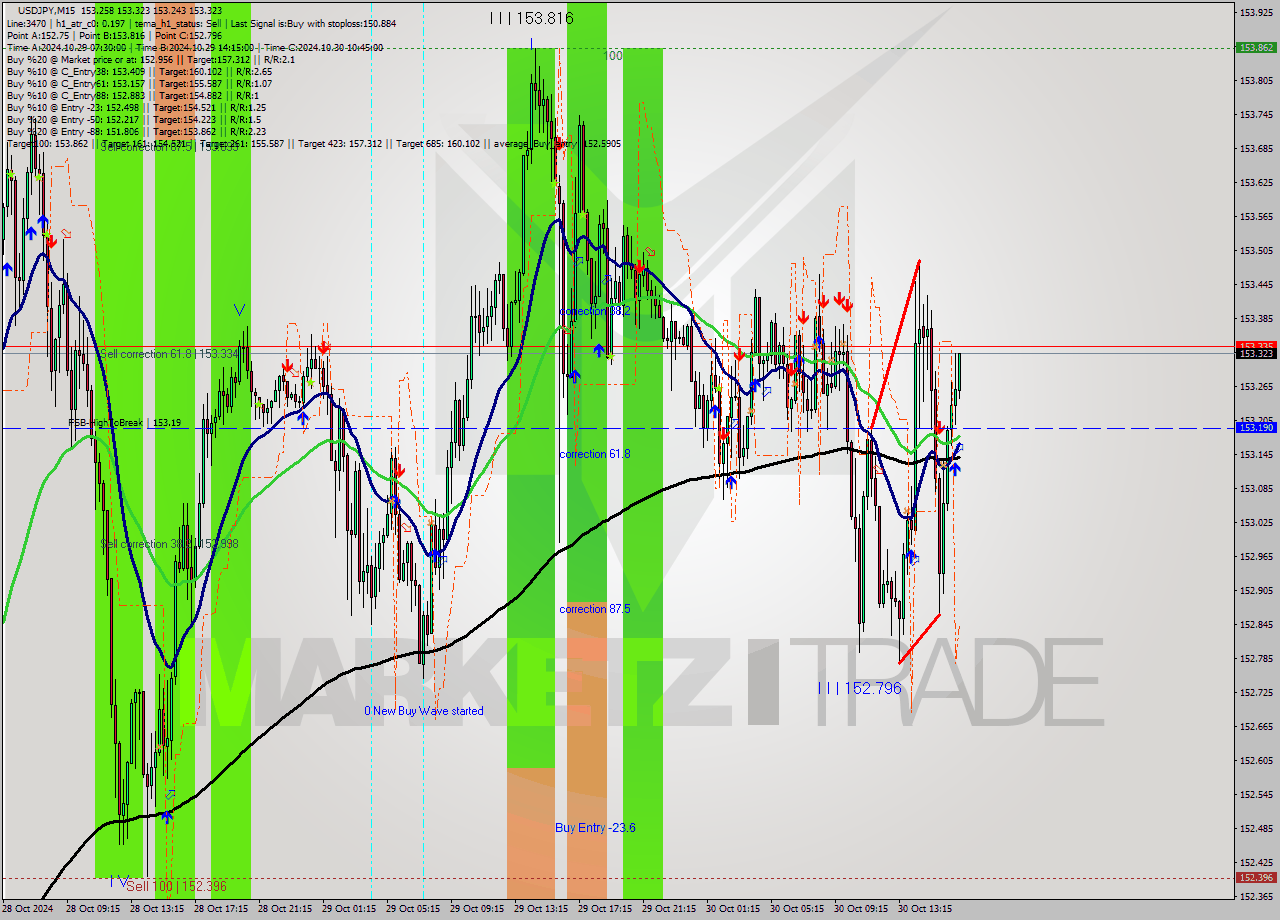Click the blue 153.190 price tag
This screenshot has width=1280, height=920.
(x=1256, y=427)
